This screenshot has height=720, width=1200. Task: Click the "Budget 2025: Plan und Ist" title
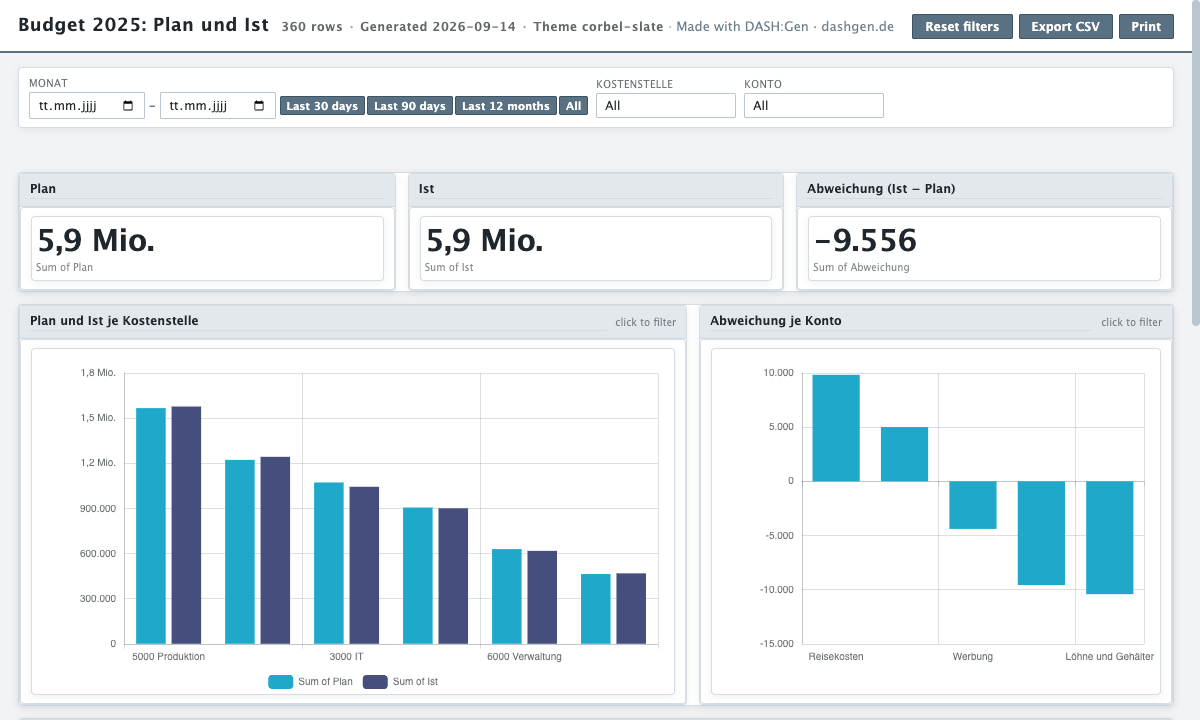click(144, 25)
